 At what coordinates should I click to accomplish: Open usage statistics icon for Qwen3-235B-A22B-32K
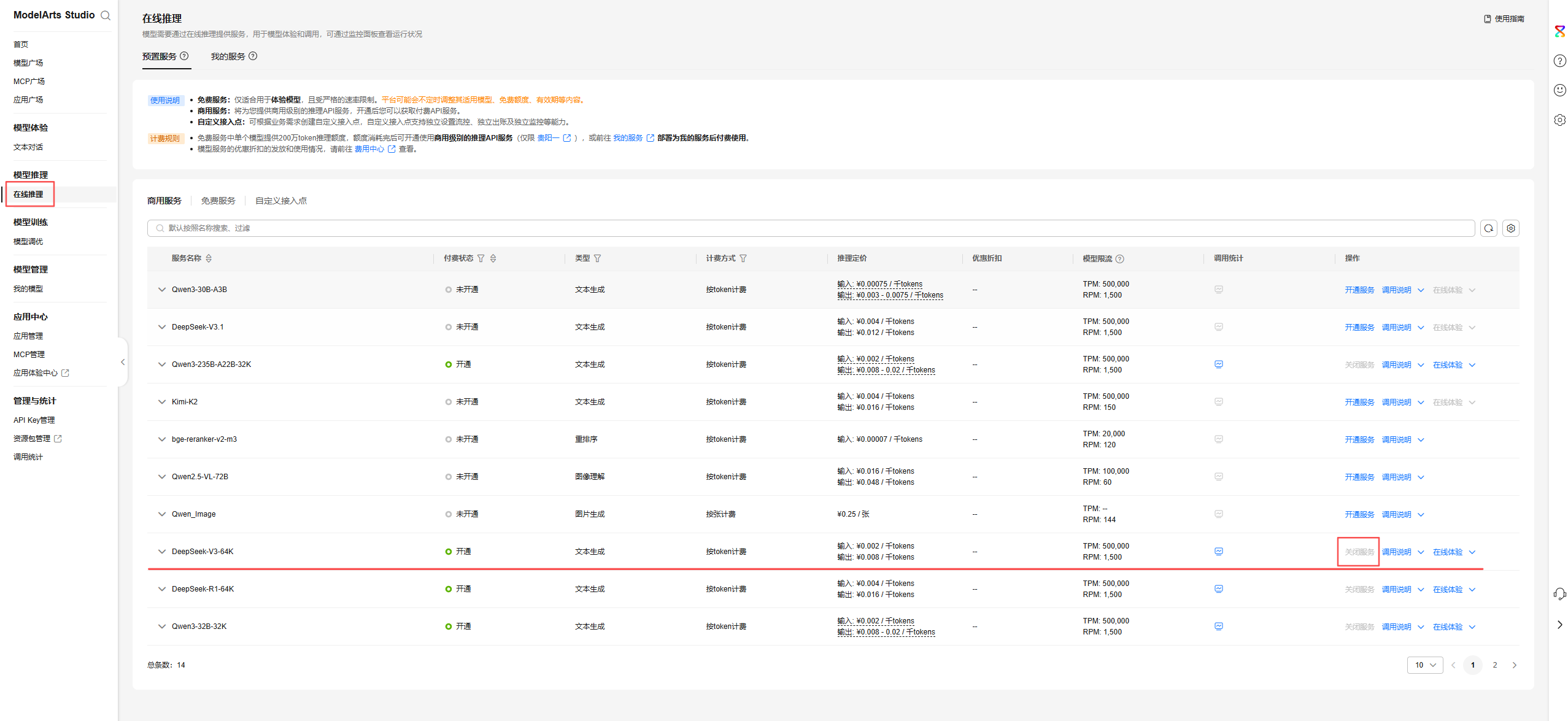click(x=1218, y=364)
